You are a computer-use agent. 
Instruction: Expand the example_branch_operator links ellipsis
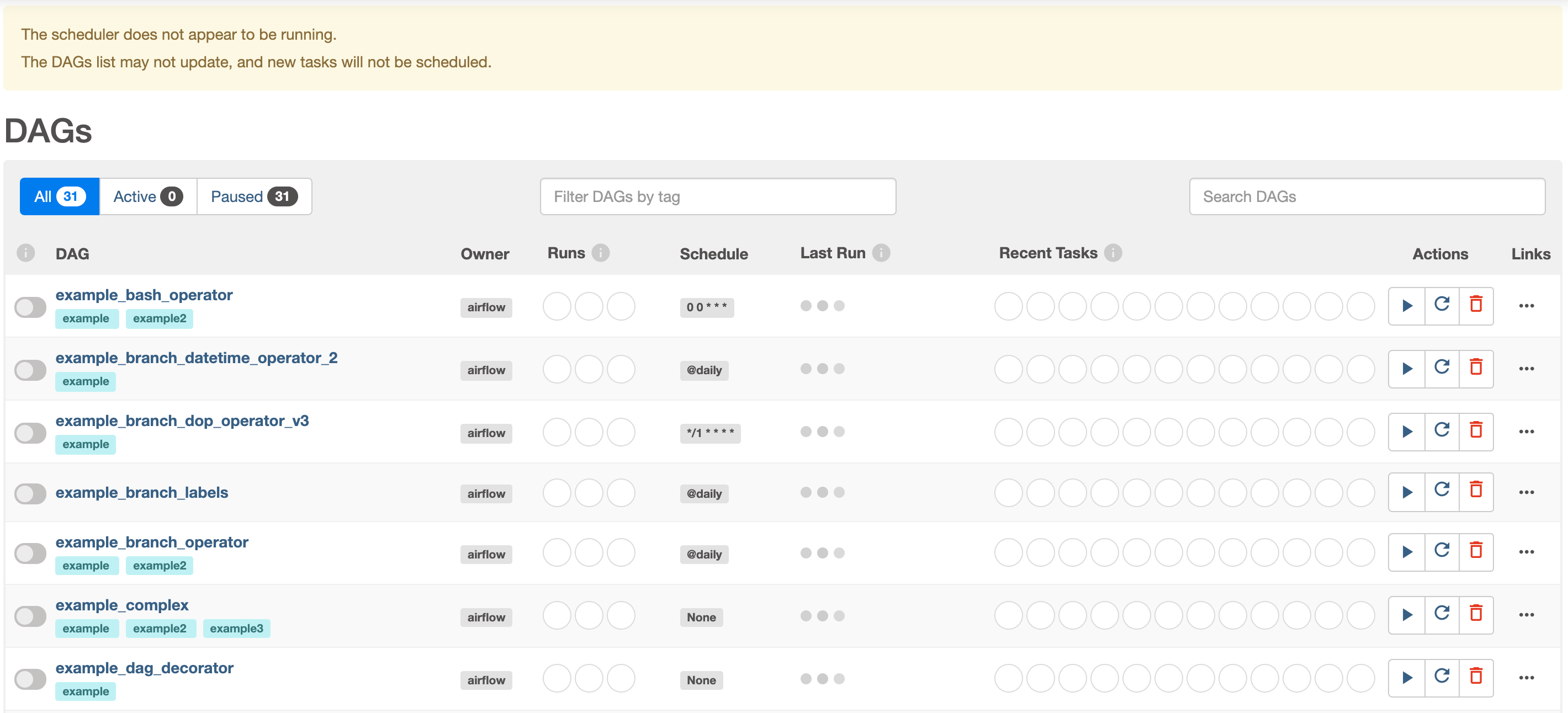[1526, 552]
